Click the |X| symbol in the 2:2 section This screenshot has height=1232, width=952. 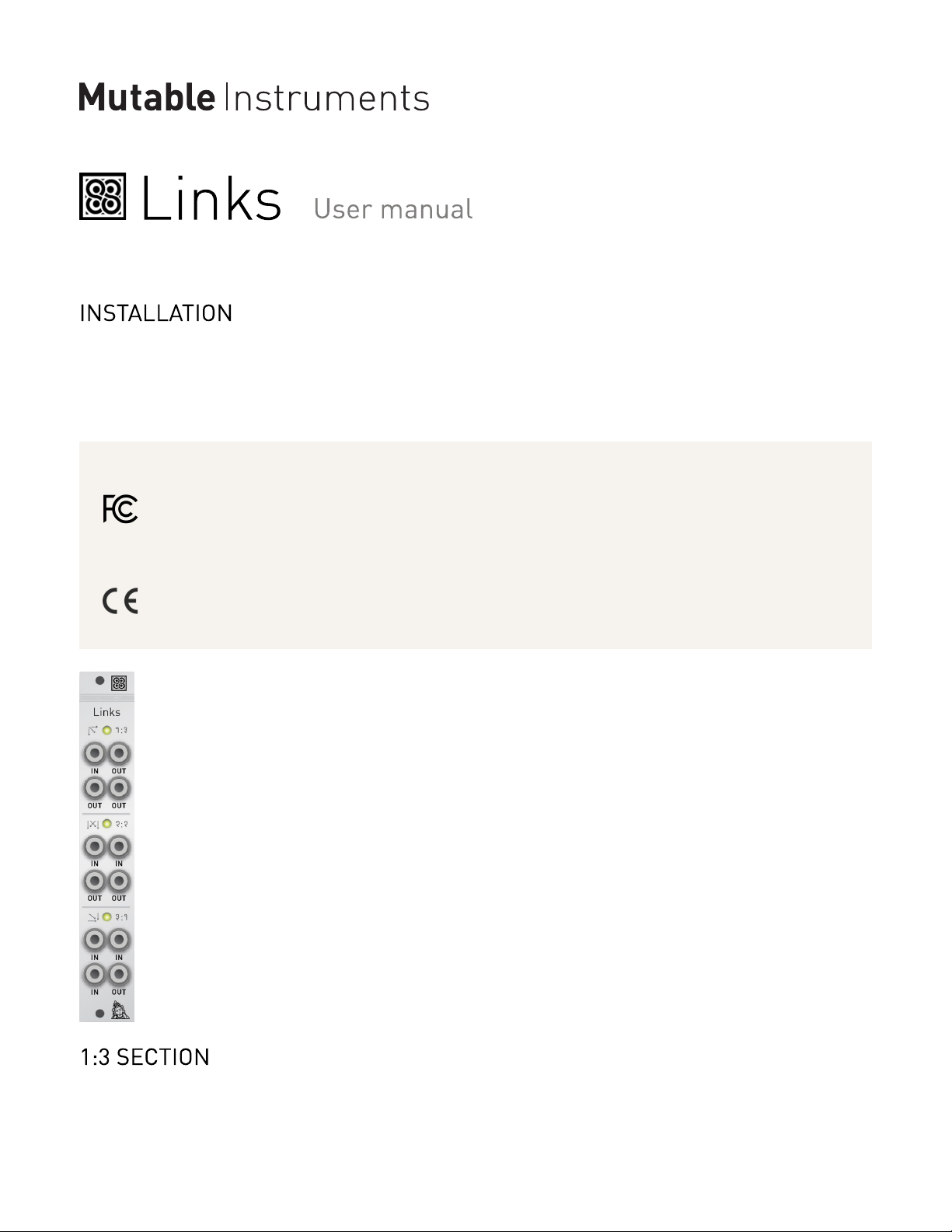(92, 824)
